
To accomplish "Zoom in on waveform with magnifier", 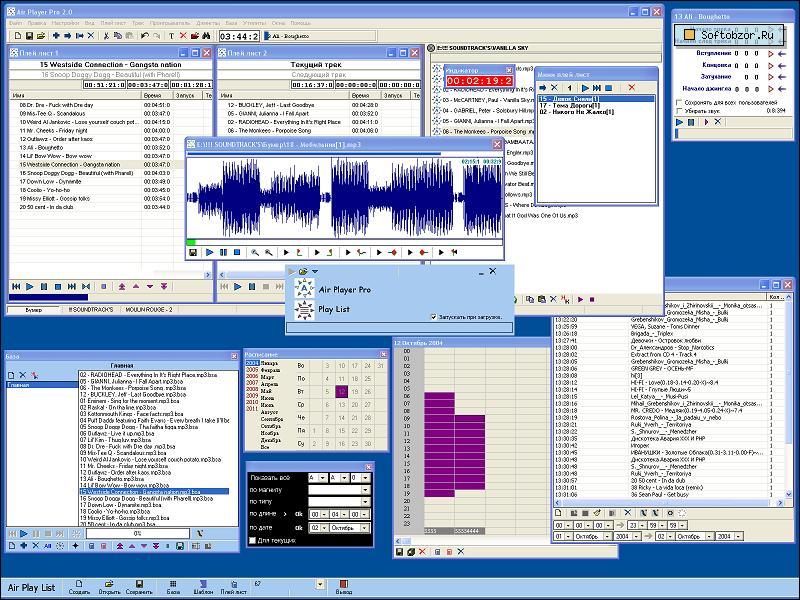I will [x=255, y=253].
